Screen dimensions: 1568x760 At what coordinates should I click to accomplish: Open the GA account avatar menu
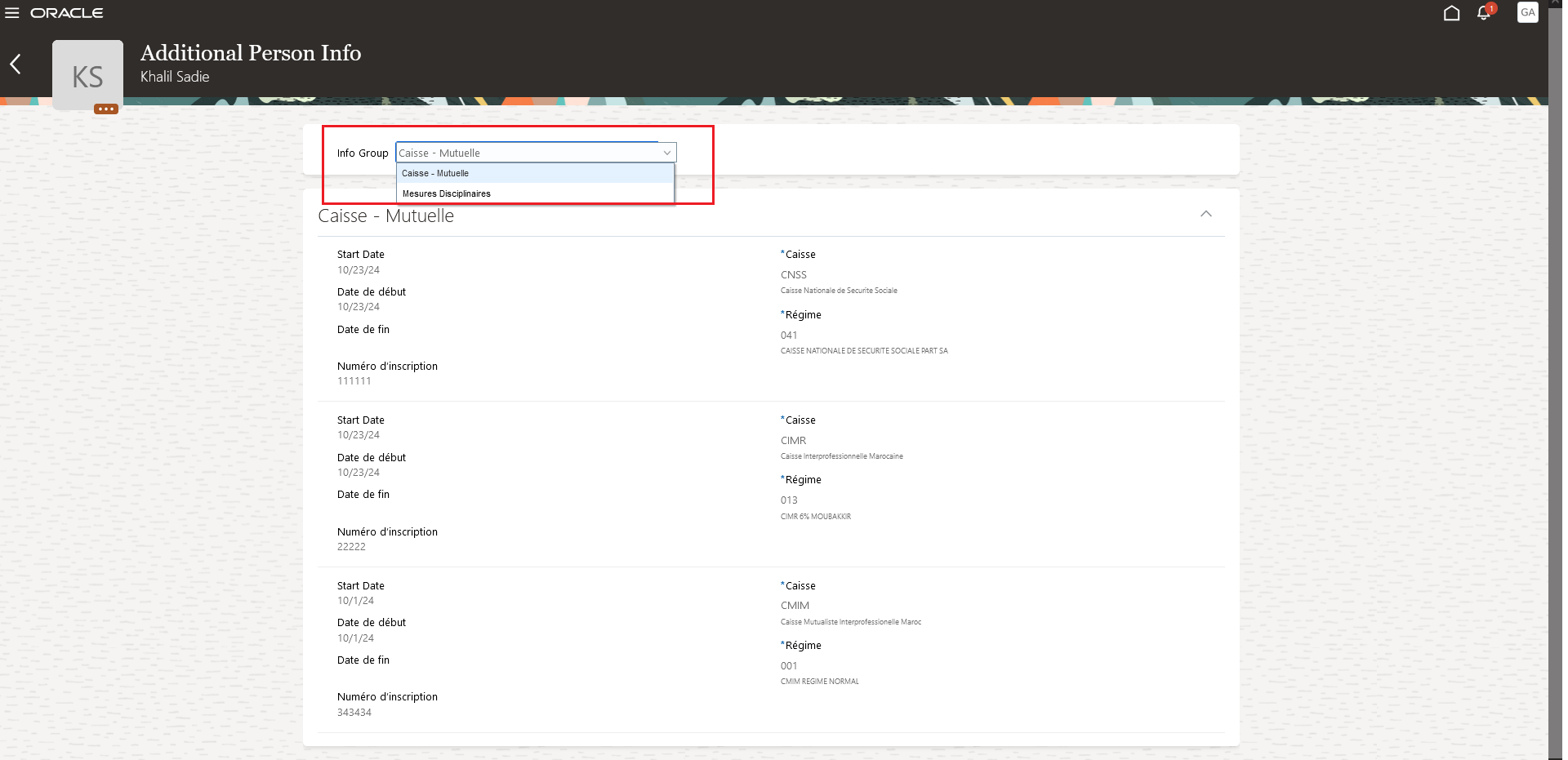tap(1528, 12)
